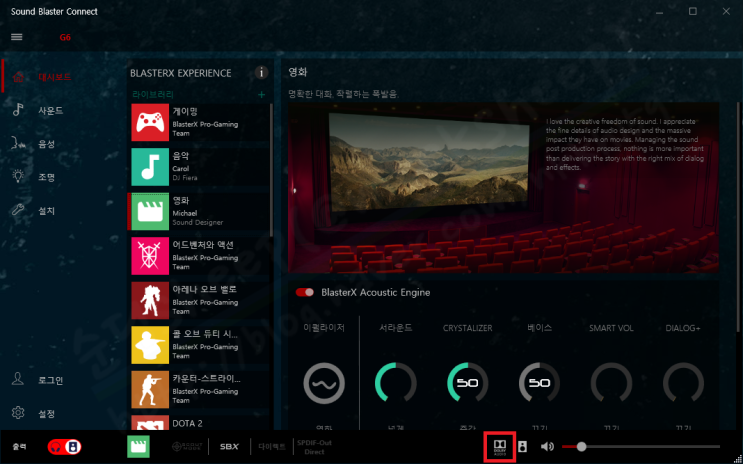Toggle the 서라운드 surround dial
Viewport: 743px width, 464px height.
click(396, 383)
